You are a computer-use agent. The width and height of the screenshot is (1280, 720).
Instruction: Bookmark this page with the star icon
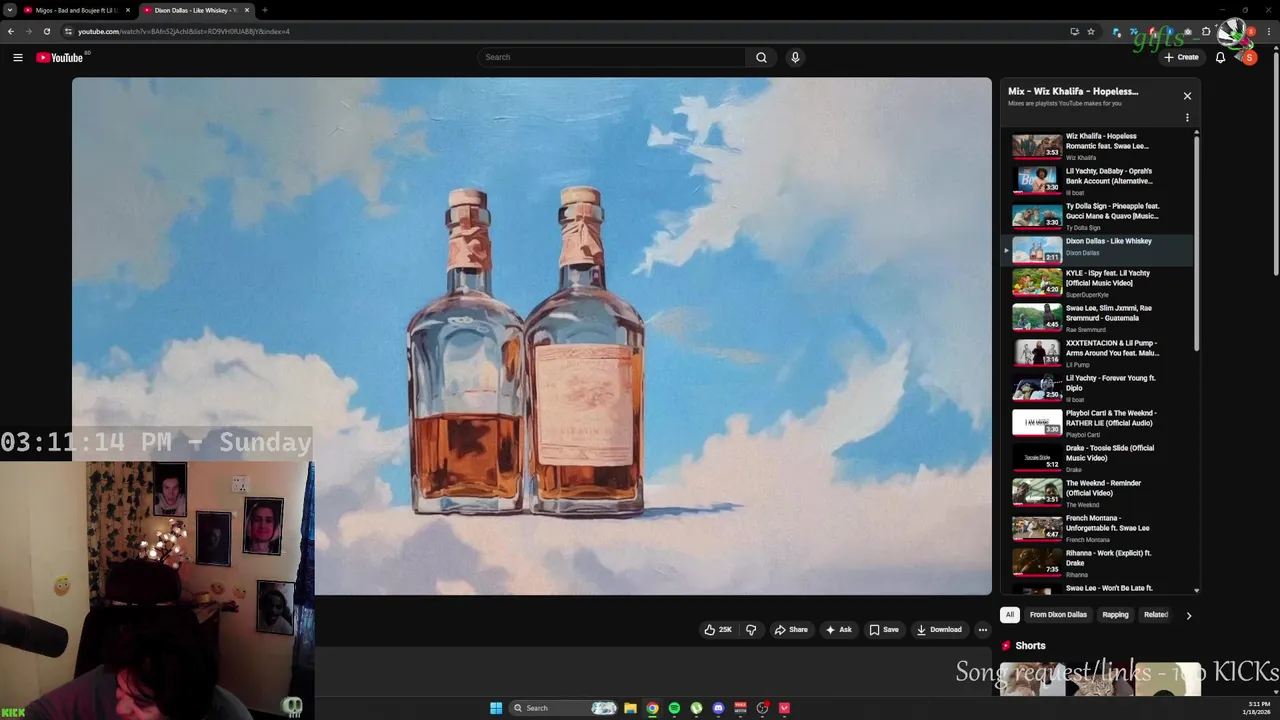(1091, 31)
